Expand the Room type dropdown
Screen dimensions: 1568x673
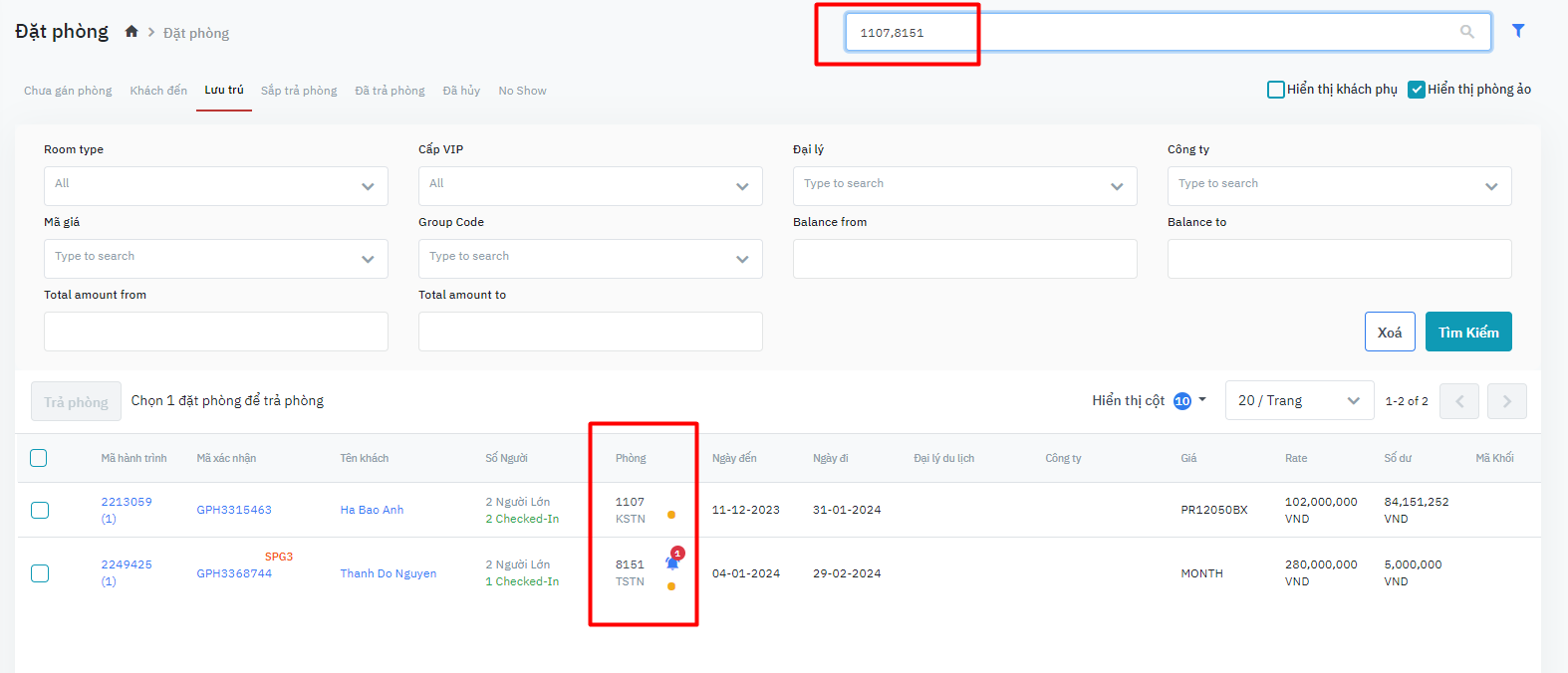[216, 186]
